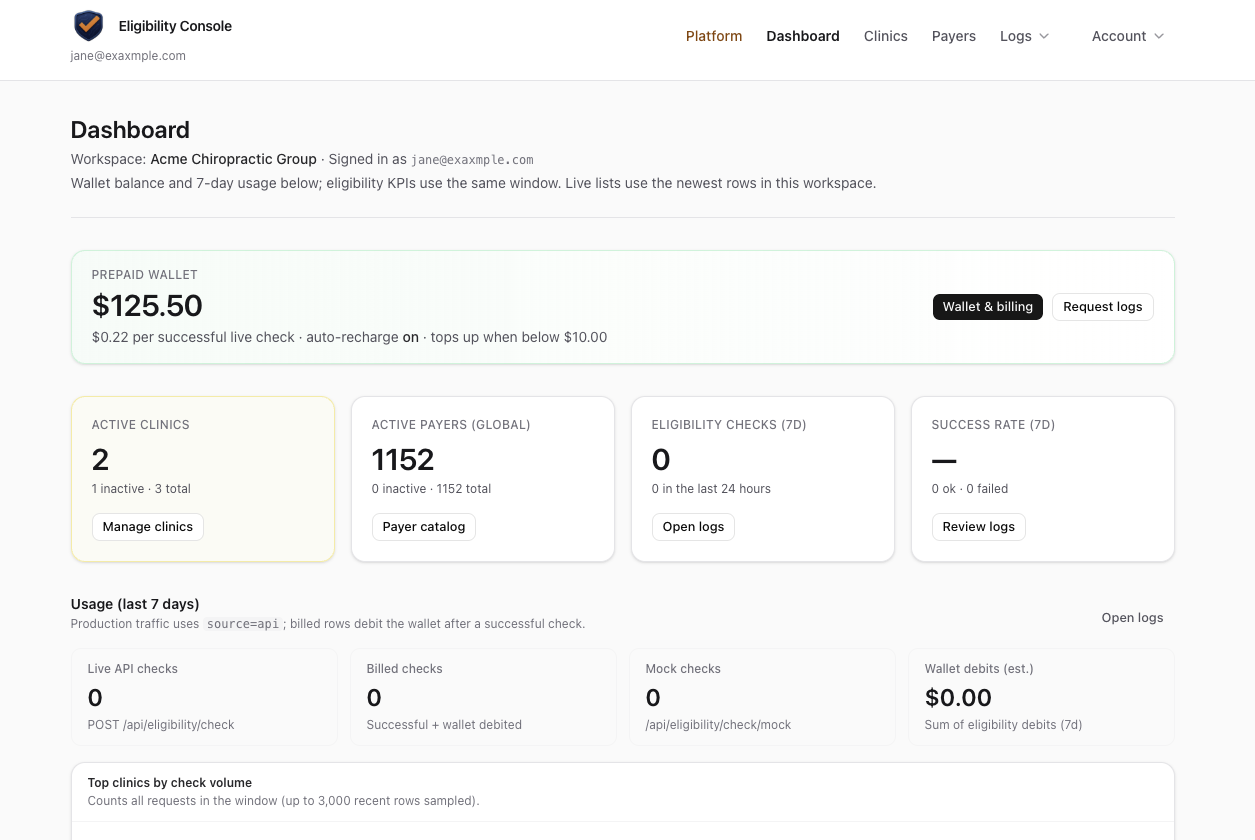Click the $125.50 wallet balance
1255x840 pixels.
click(x=147, y=305)
